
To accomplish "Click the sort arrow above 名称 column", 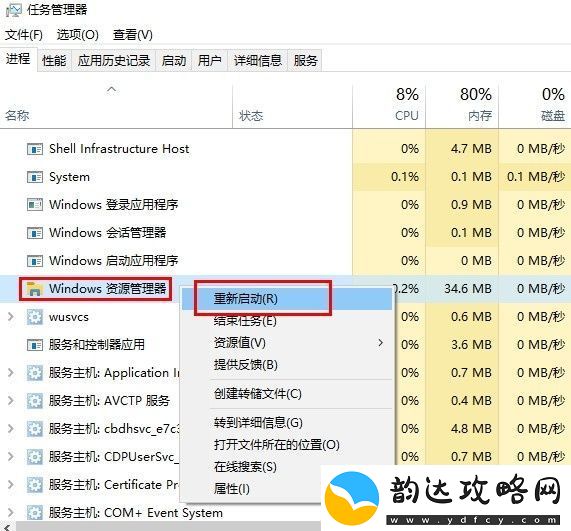I will (112, 89).
